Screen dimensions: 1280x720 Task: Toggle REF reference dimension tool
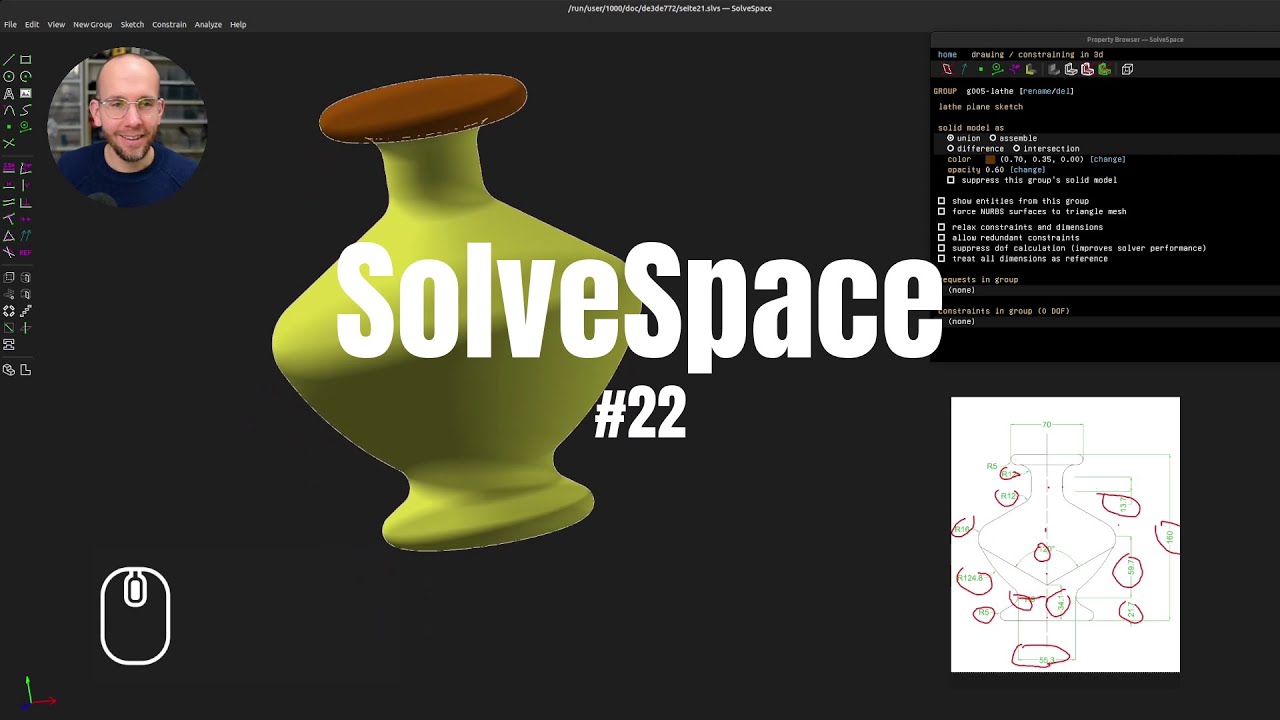click(25, 252)
